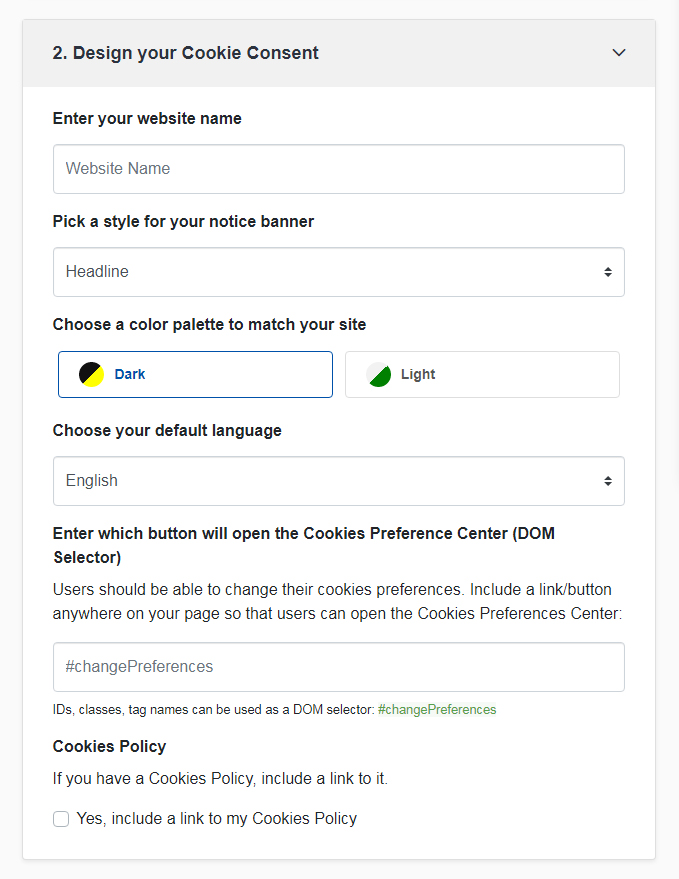Screen dimensions: 679x879
Task: Click the chevron on the English language selector
Action: tap(608, 481)
